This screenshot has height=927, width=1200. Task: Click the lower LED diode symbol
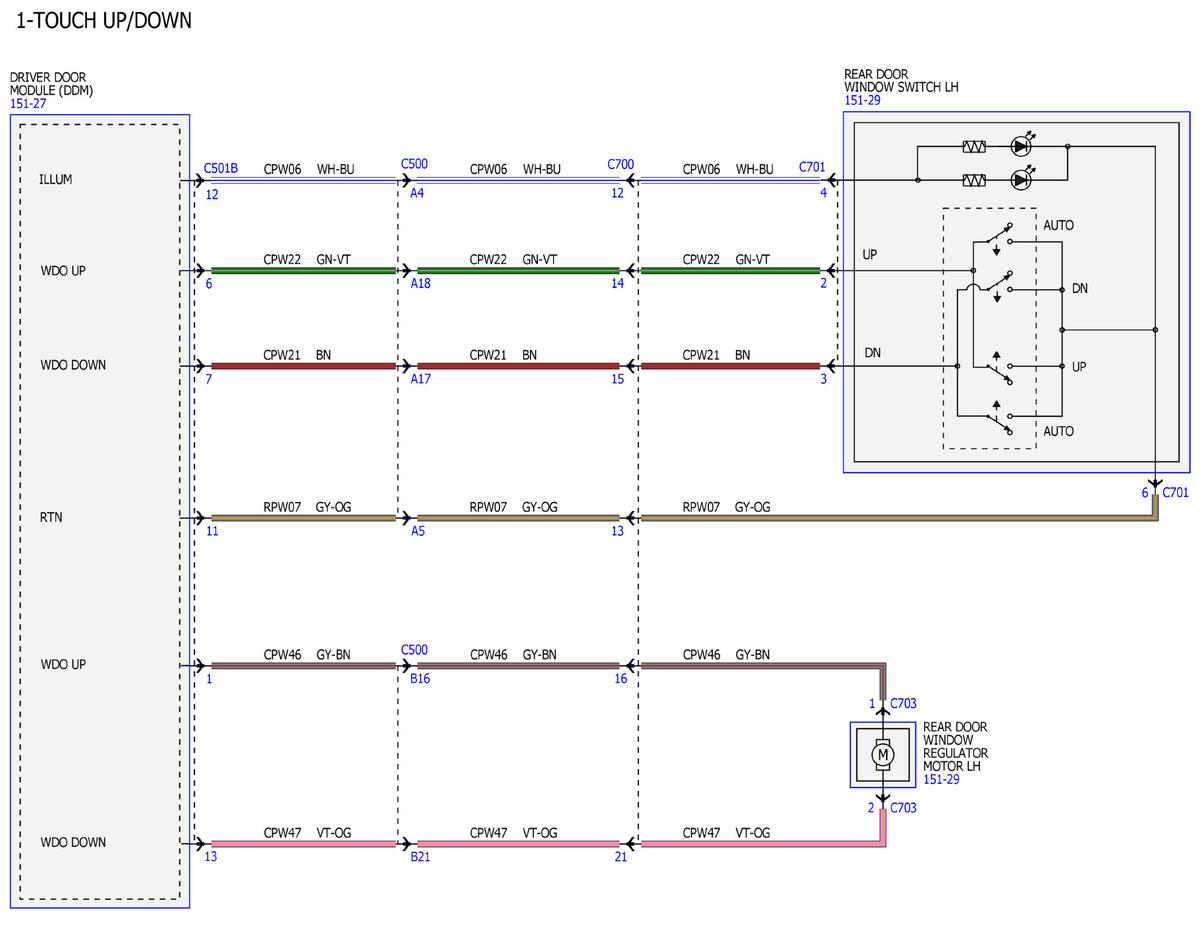click(1021, 180)
